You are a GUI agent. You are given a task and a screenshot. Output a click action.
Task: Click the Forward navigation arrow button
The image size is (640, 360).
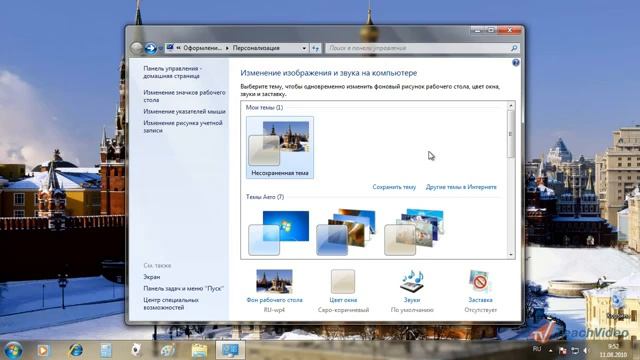coord(151,48)
